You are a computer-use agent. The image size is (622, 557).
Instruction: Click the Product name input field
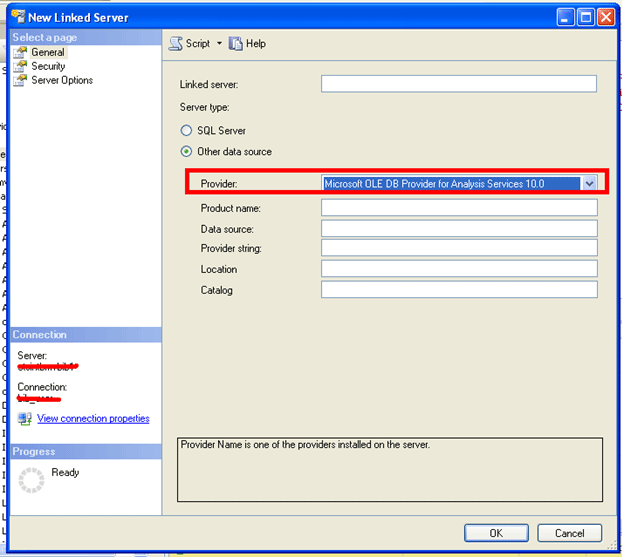(x=459, y=207)
